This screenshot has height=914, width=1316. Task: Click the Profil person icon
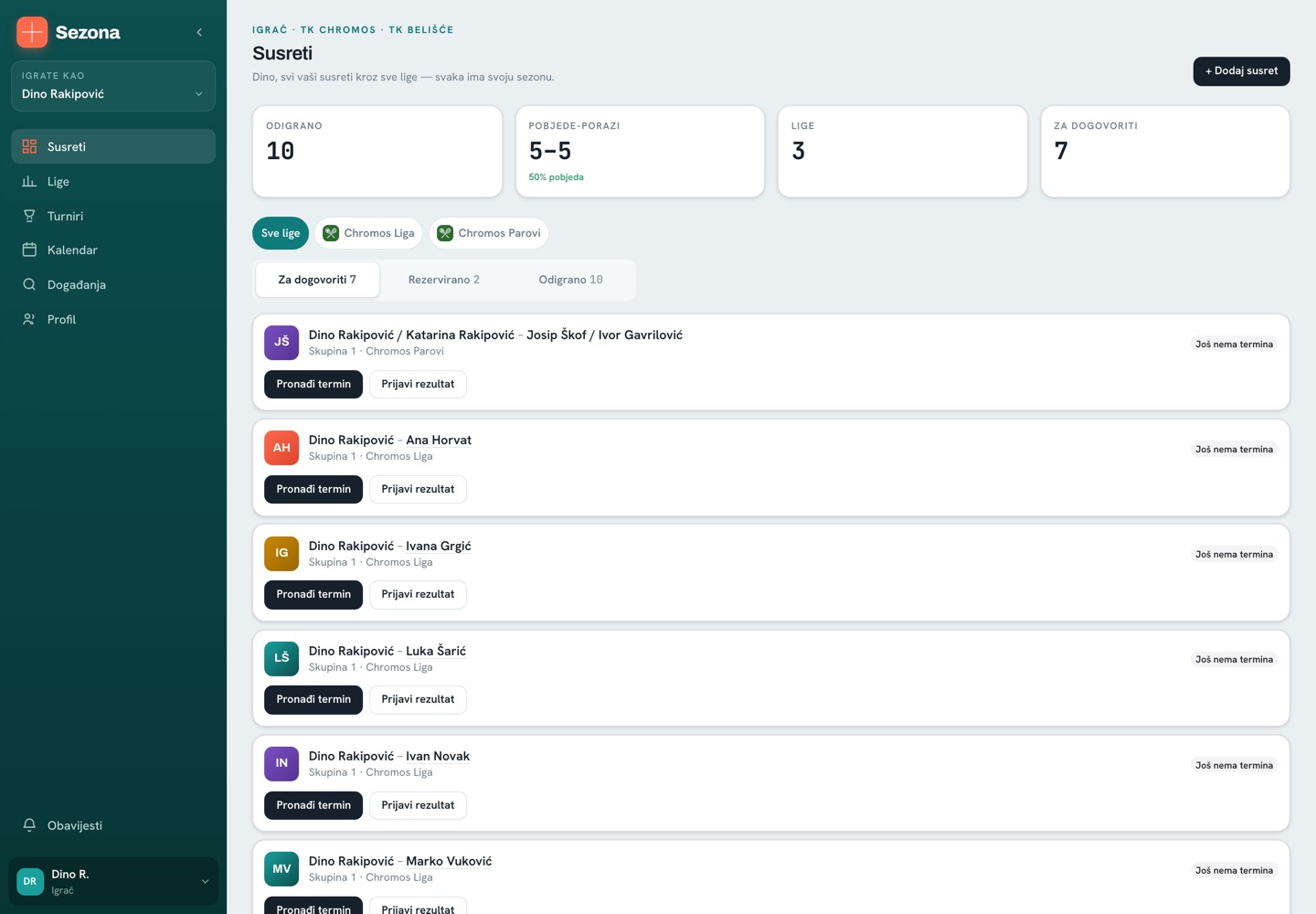[x=29, y=319]
